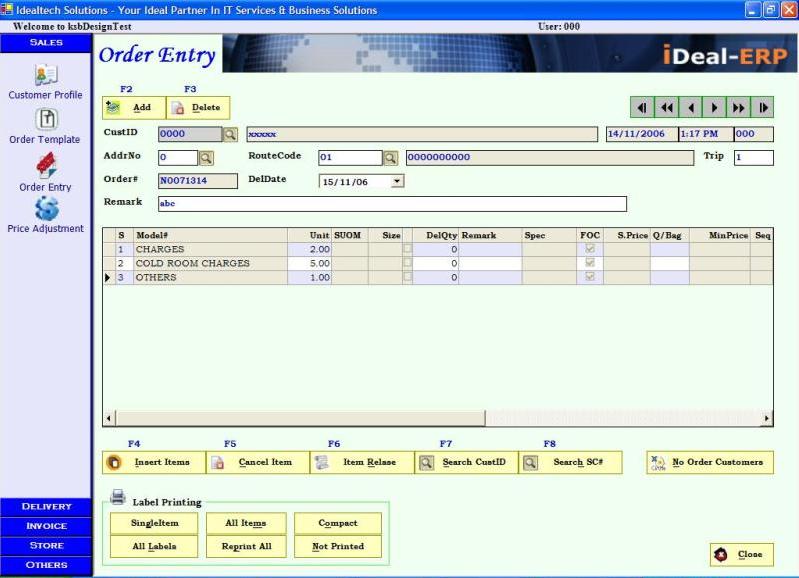Viewport: 799px width, 578px height.
Task: Click the CustID lookup magnifier icon
Action: click(x=230, y=134)
